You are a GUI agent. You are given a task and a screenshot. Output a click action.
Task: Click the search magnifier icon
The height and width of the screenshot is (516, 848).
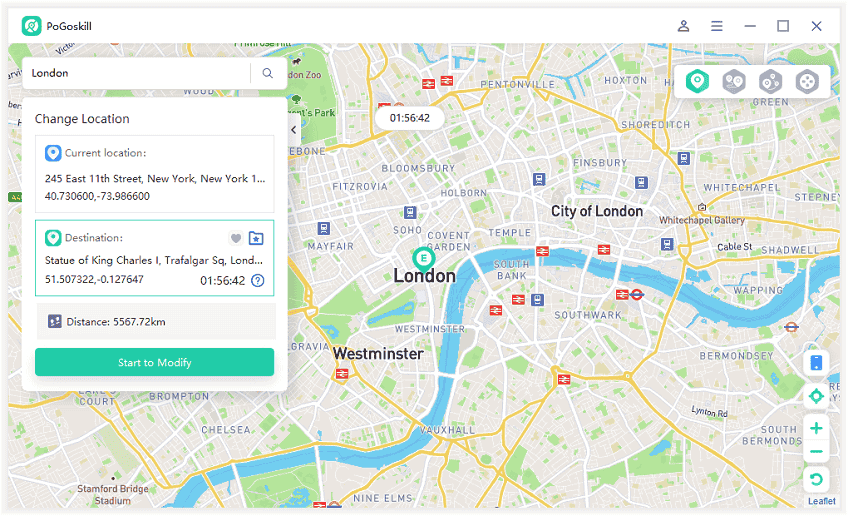point(268,73)
